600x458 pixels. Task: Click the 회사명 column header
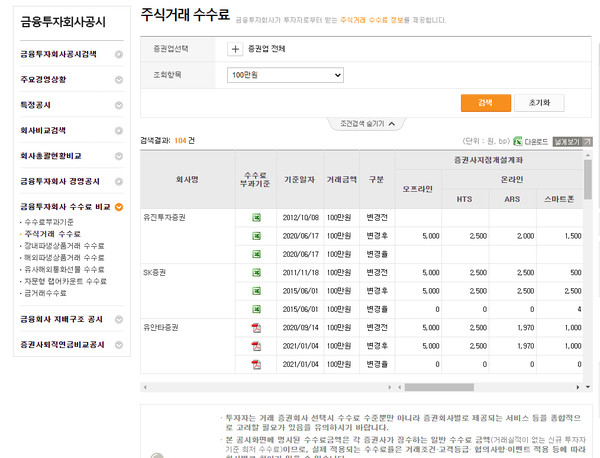click(x=188, y=180)
